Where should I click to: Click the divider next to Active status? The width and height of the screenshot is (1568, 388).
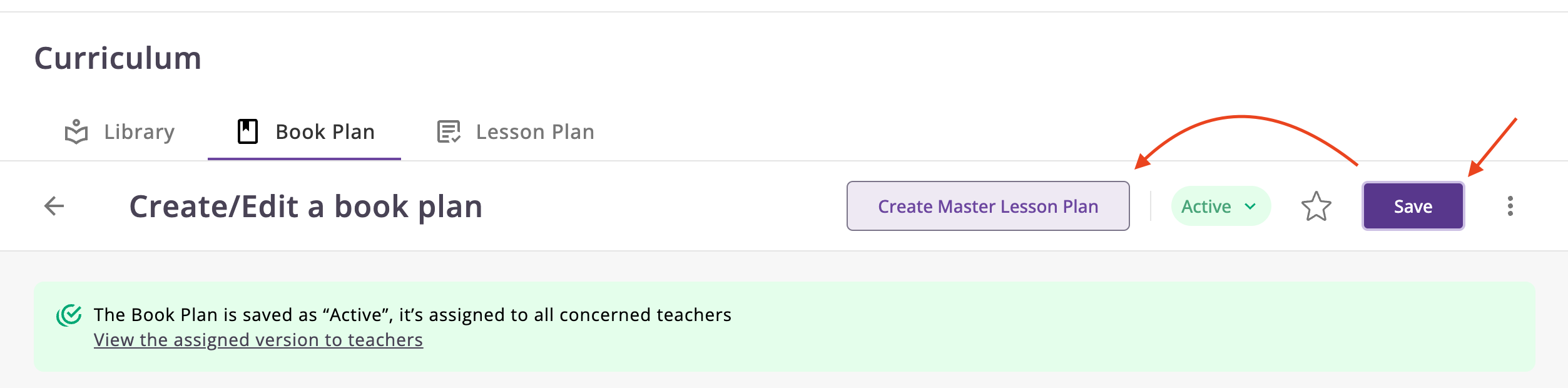(1151, 206)
